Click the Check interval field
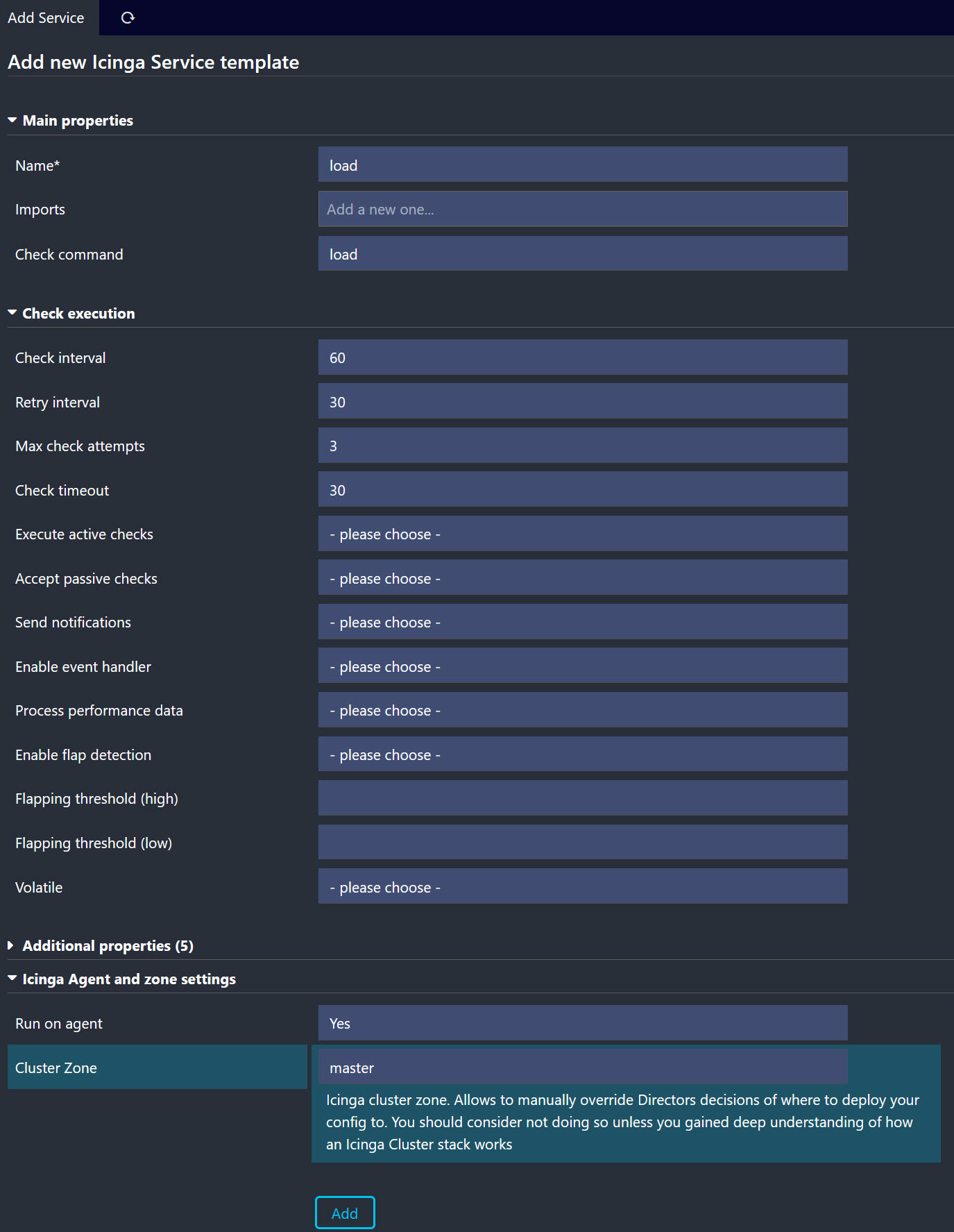Image resolution: width=954 pixels, height=1232 pixels. click(x=583, y=357)
